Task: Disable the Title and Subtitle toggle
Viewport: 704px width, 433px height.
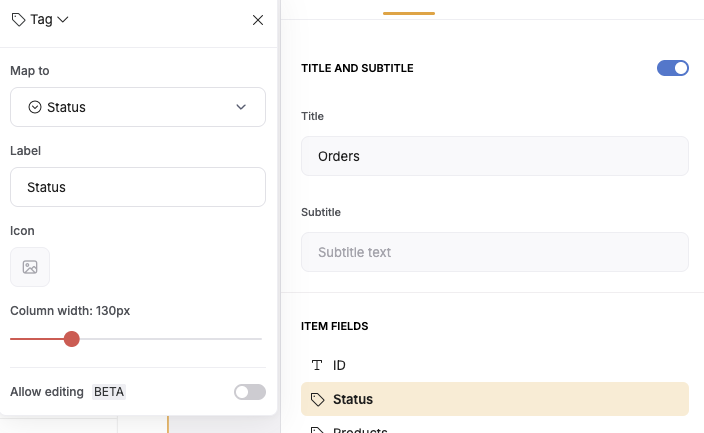Action: [673, 68]
